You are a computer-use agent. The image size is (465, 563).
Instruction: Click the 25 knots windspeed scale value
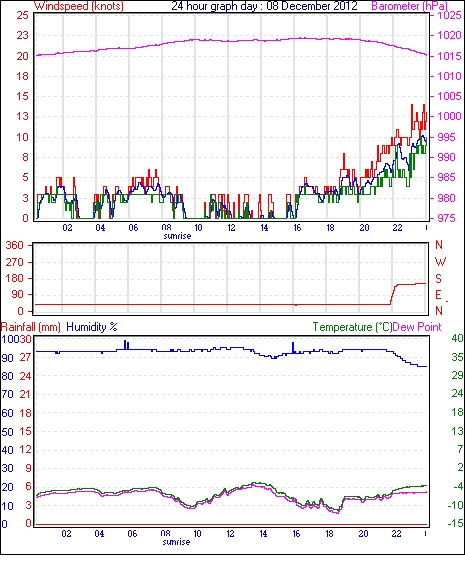pyautogui.click(x=22, y=15)
